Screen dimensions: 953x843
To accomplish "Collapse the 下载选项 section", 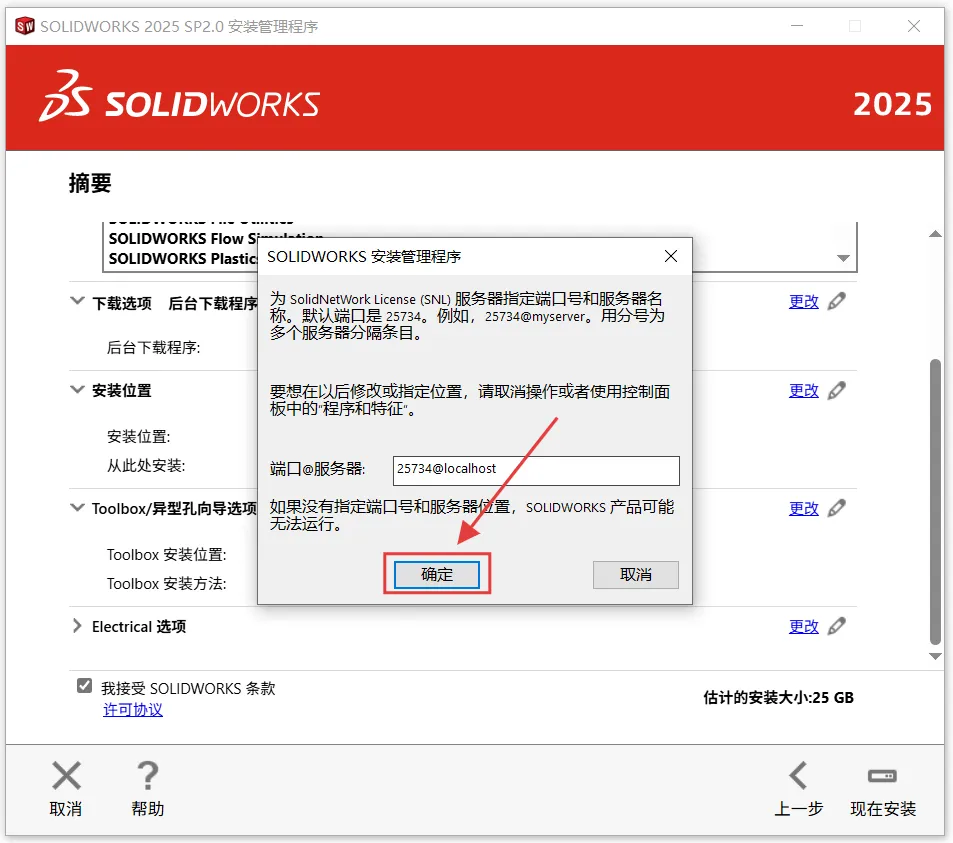I will tap(77, 301).
